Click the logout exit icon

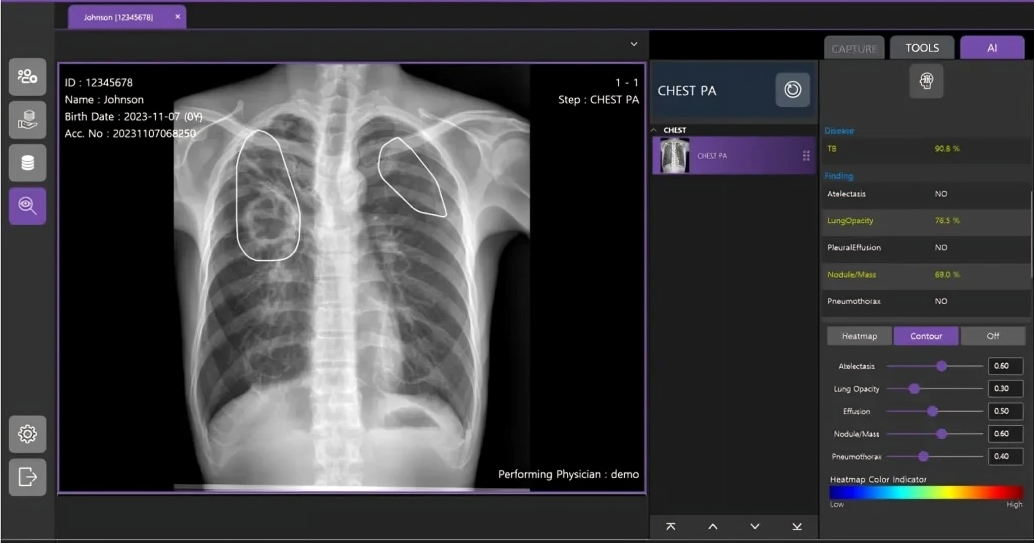point(27,477)
